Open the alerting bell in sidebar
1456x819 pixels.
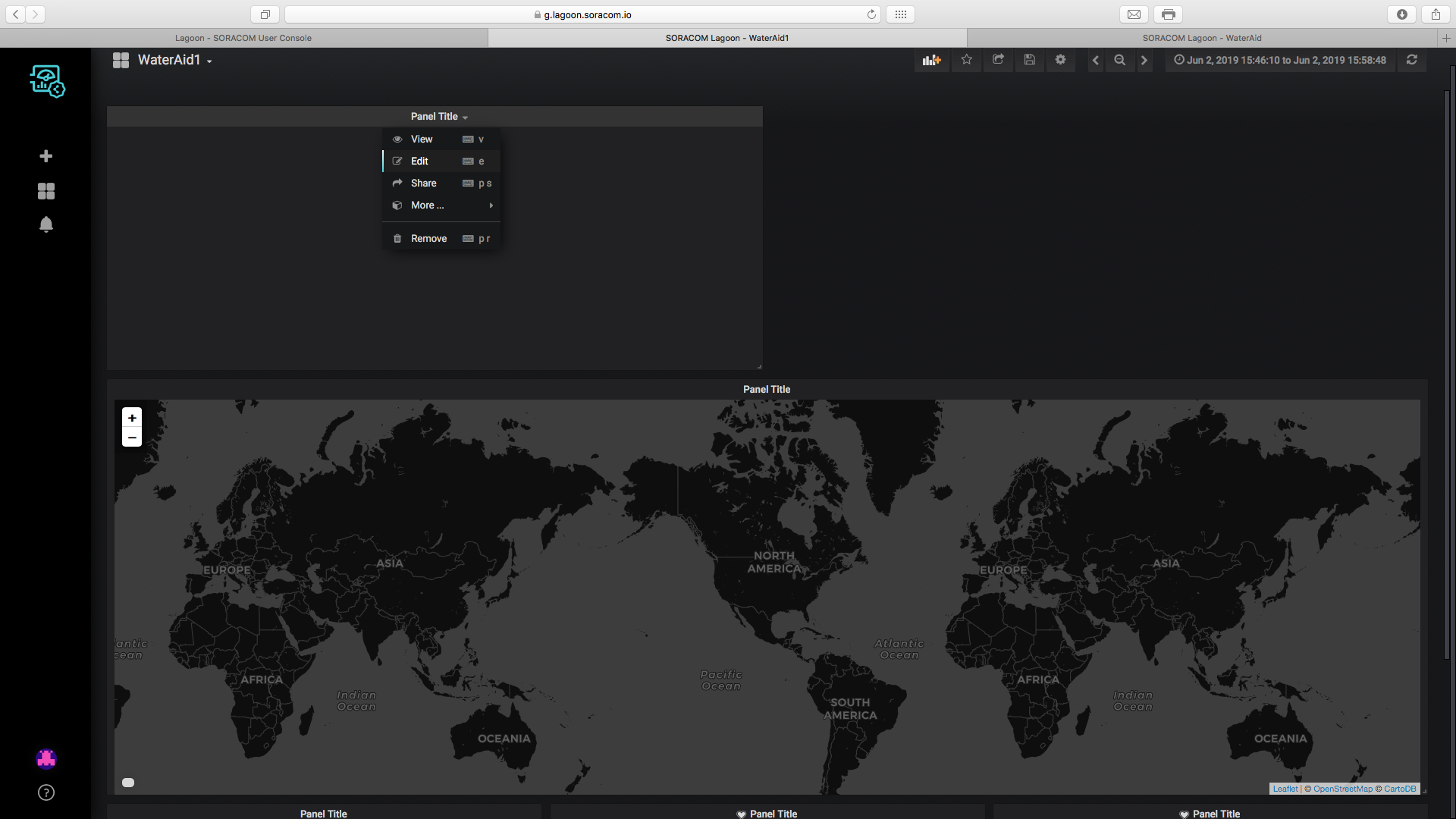pos(46,224)
